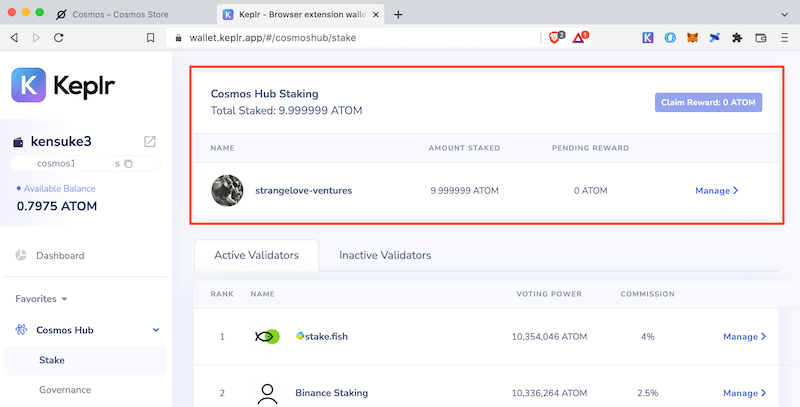Image resolution: width=800 pixels, height=407 pixels.
Task: Open the blue circle wallet extension icon
Action: click(670, 38)
